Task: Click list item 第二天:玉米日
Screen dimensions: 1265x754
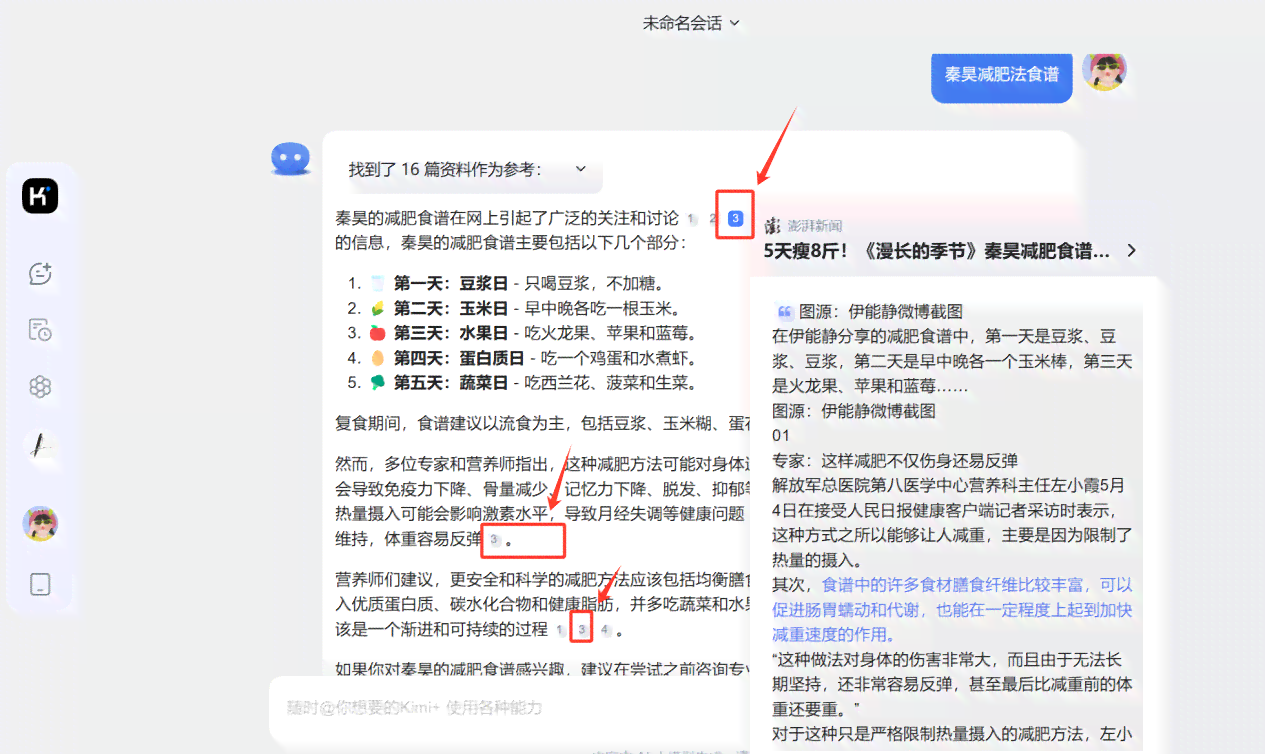Action: [x=521, y=308]
